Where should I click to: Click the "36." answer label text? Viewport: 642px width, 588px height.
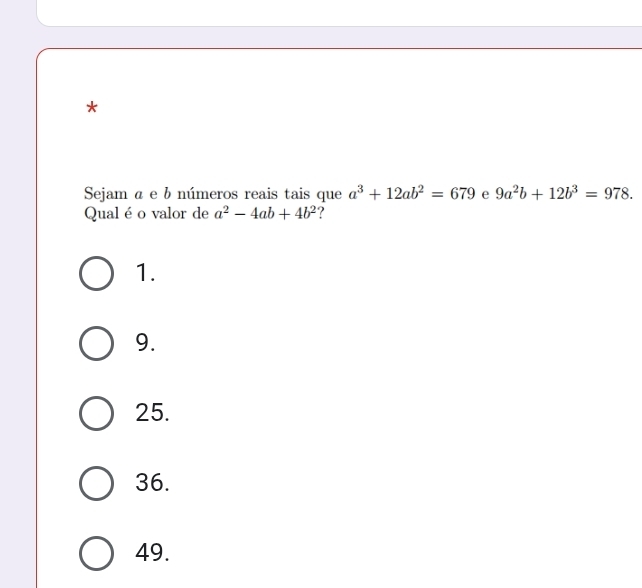click(154, 482)
